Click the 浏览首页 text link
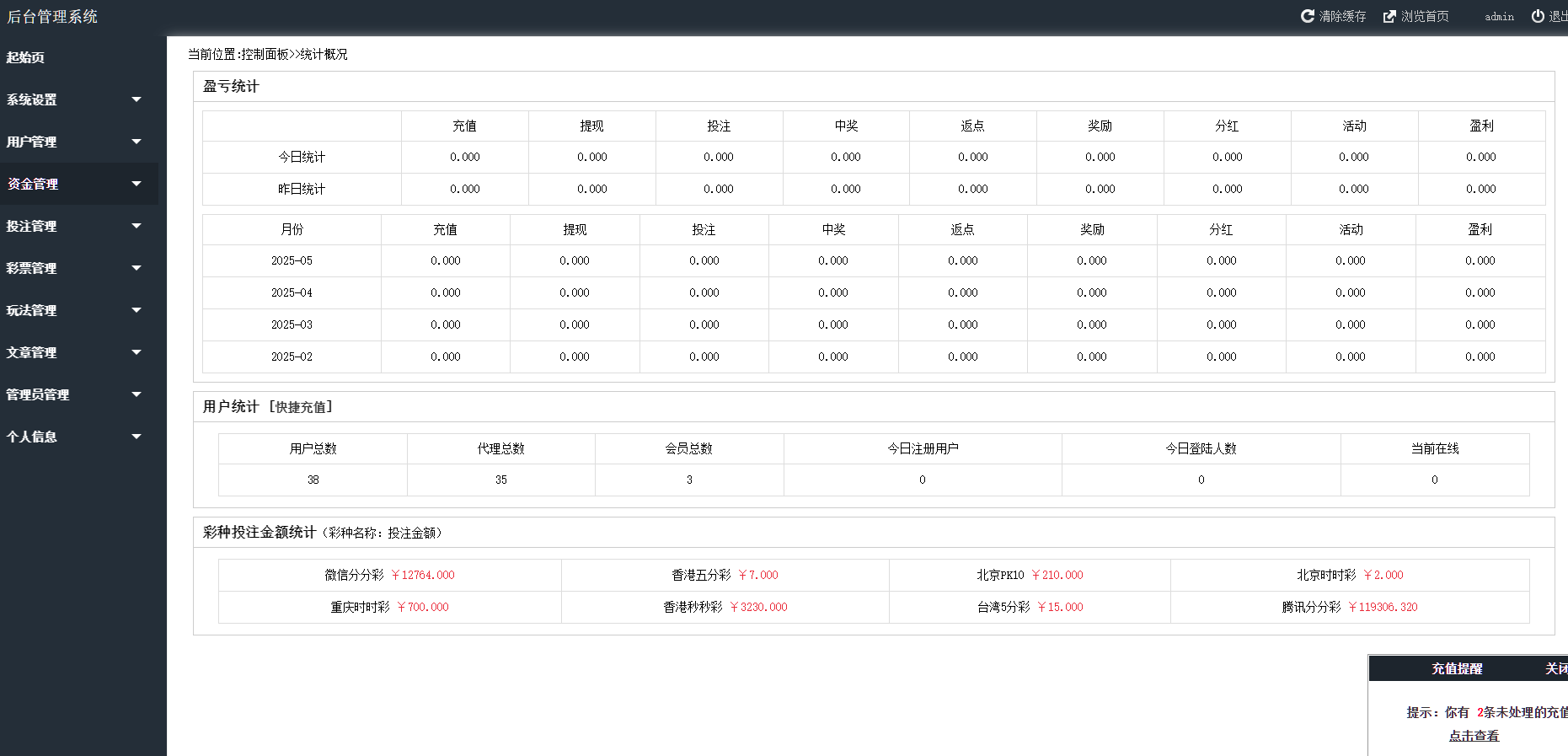This screenshot has height=756, width=1568. (x=1425, y=17)
